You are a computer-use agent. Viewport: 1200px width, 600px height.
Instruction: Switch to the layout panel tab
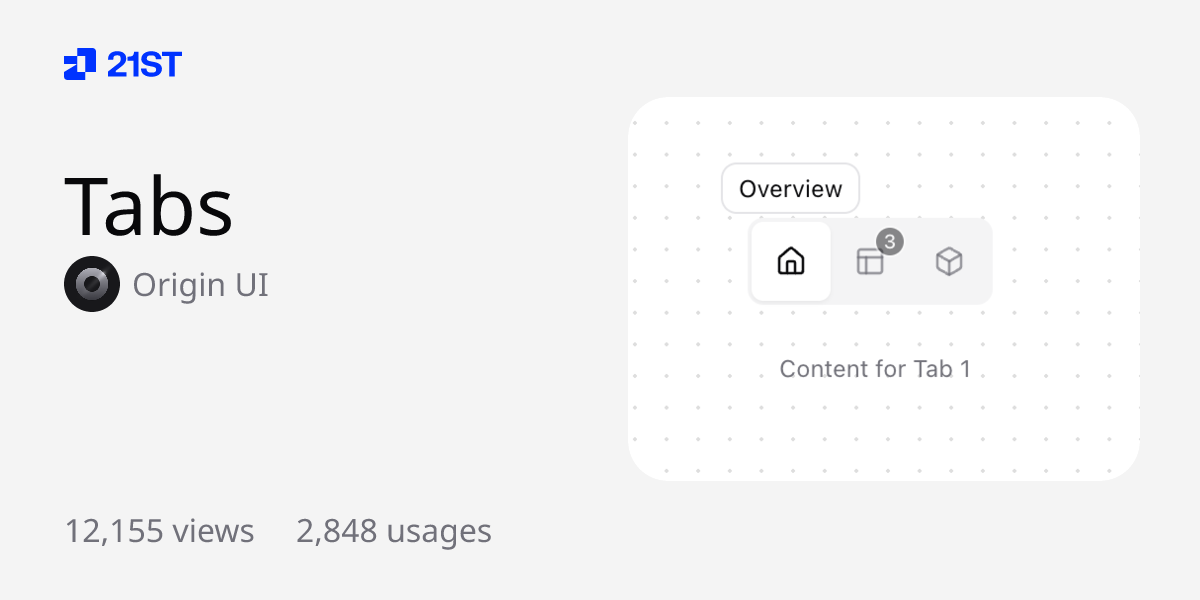(870, 262)
